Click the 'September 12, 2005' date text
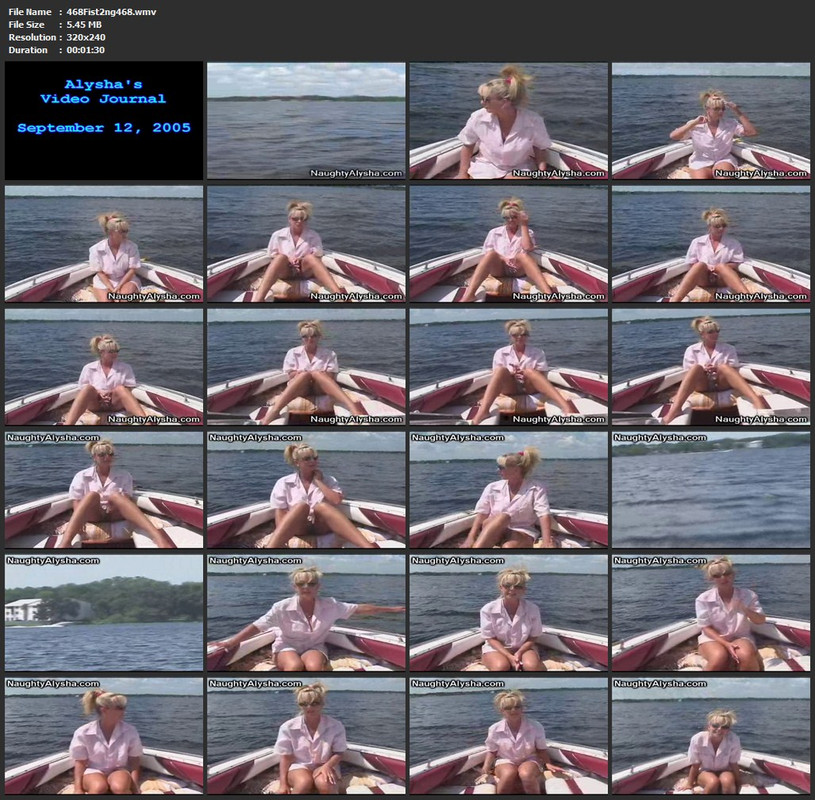Screen dimensions: 815x800 pyautogui.click(x=104, y=128)
